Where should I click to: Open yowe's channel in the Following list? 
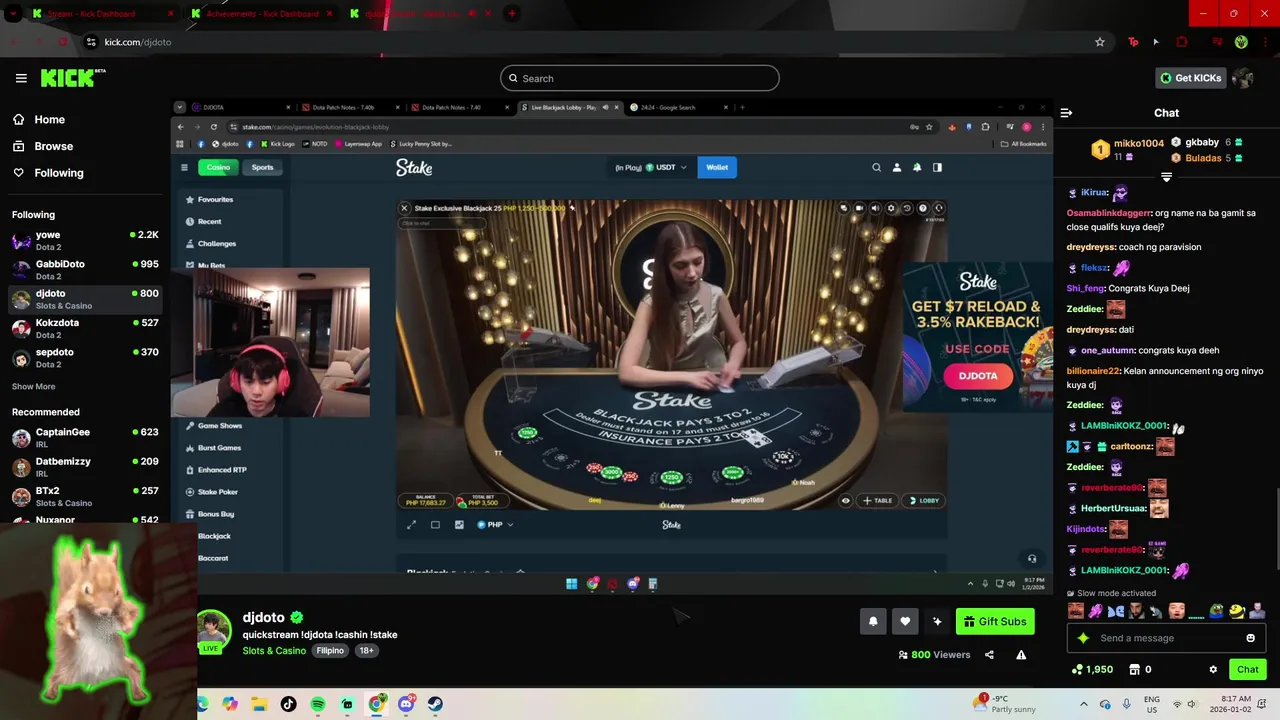pos(85,240)
